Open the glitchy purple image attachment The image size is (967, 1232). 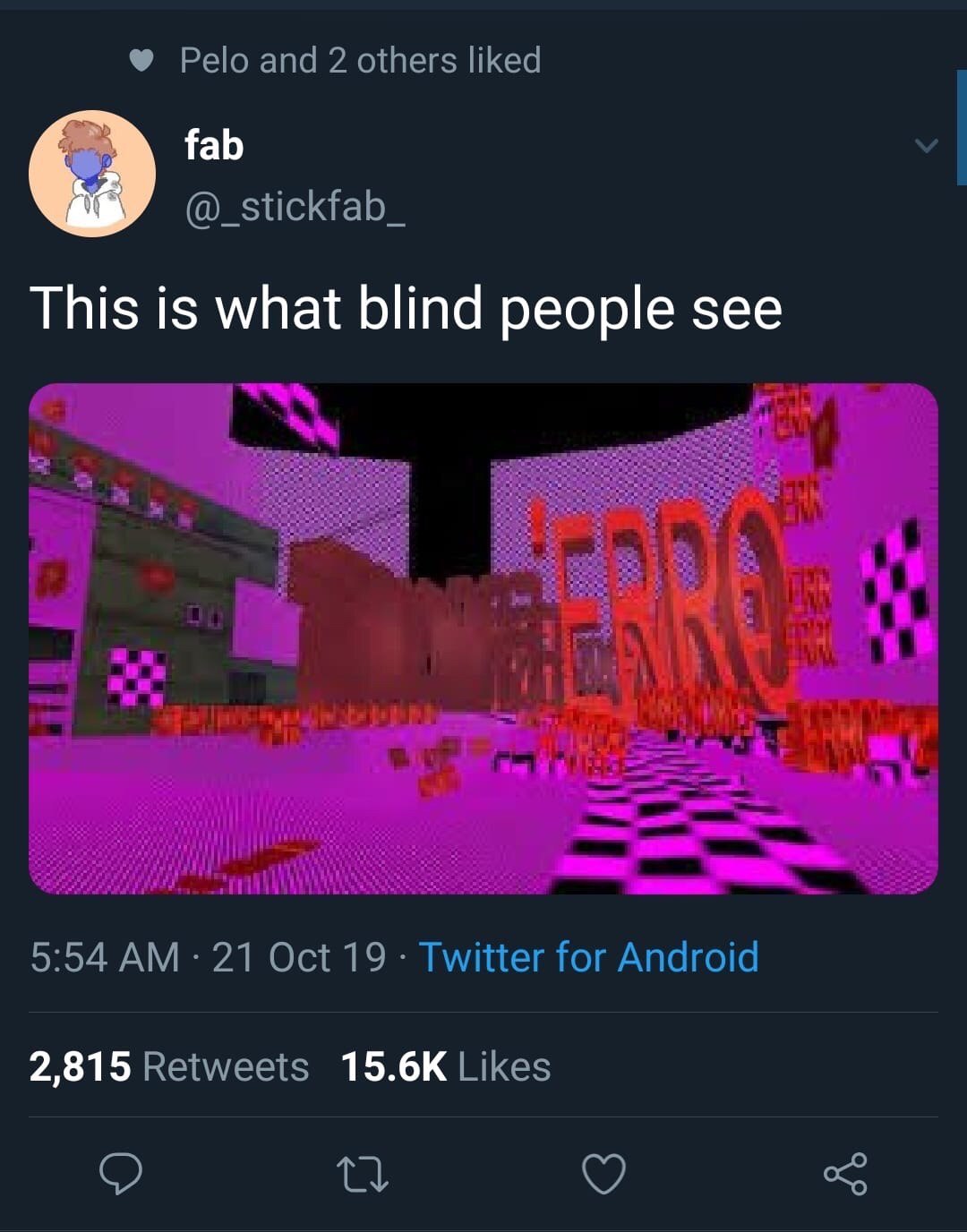pyautogui.click(x=483, y=638)
